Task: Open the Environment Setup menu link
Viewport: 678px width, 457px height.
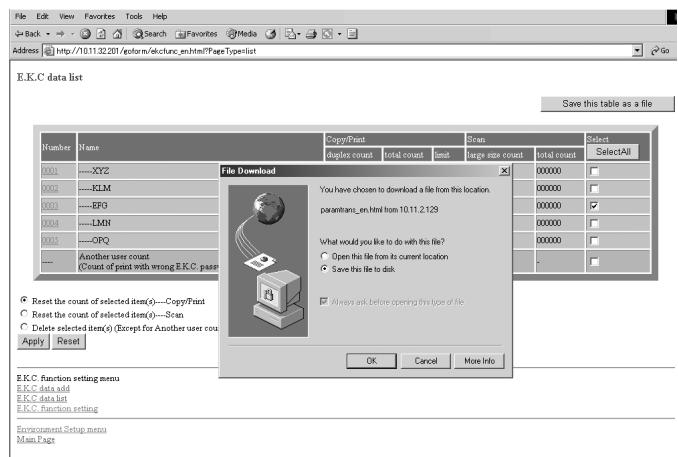Action: [61, 429]
